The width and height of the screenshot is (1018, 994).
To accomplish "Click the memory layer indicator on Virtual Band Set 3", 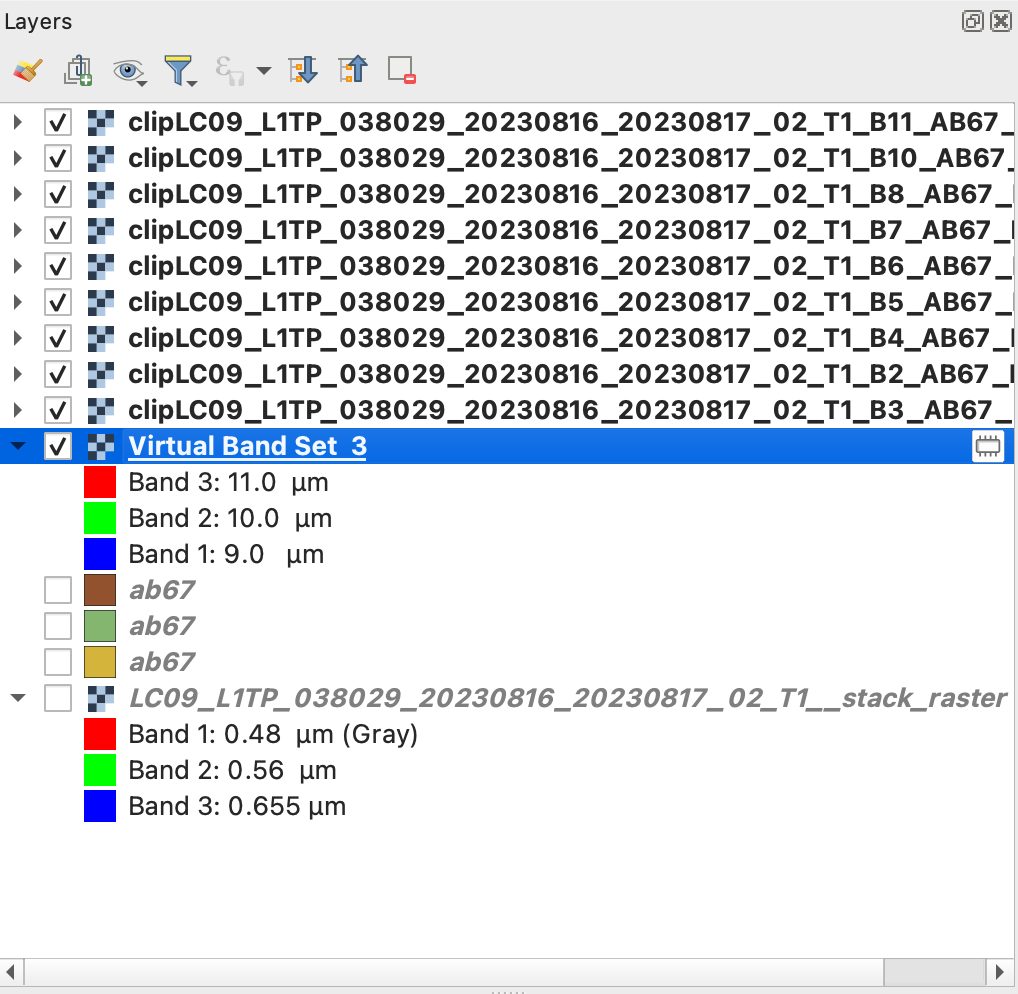I will (987, 446).
